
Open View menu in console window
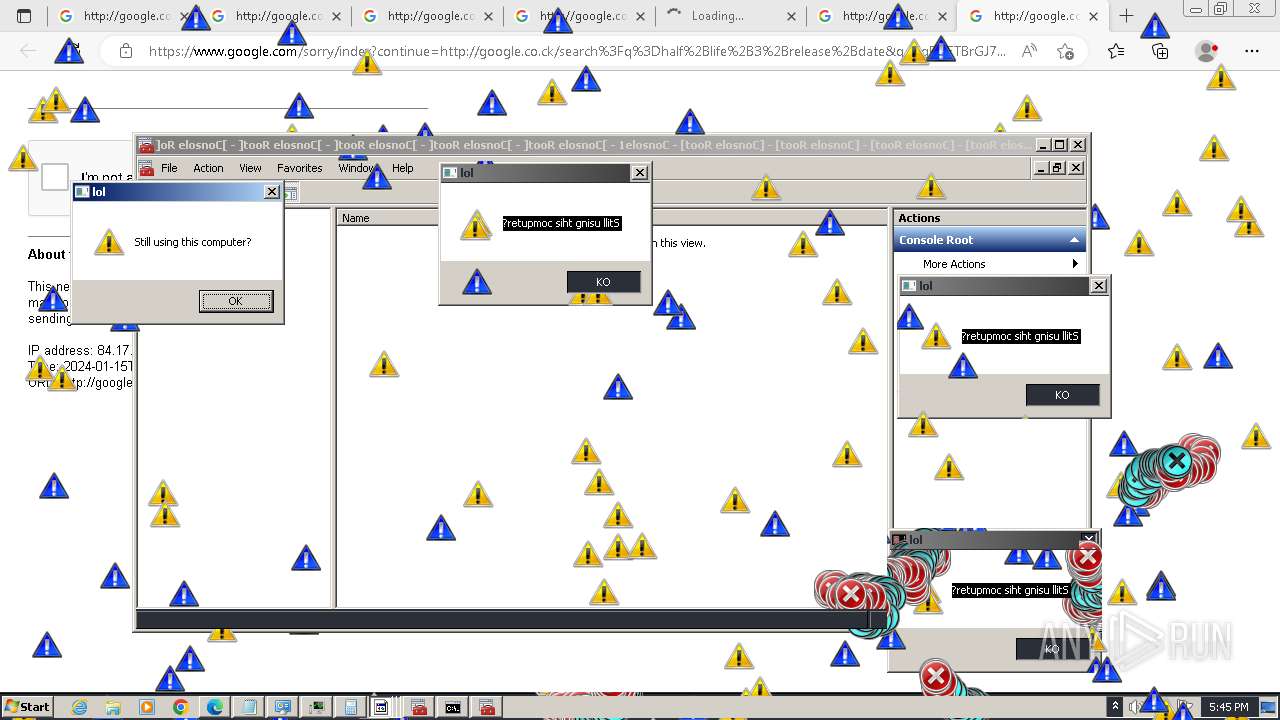click(x=250, y=168)
